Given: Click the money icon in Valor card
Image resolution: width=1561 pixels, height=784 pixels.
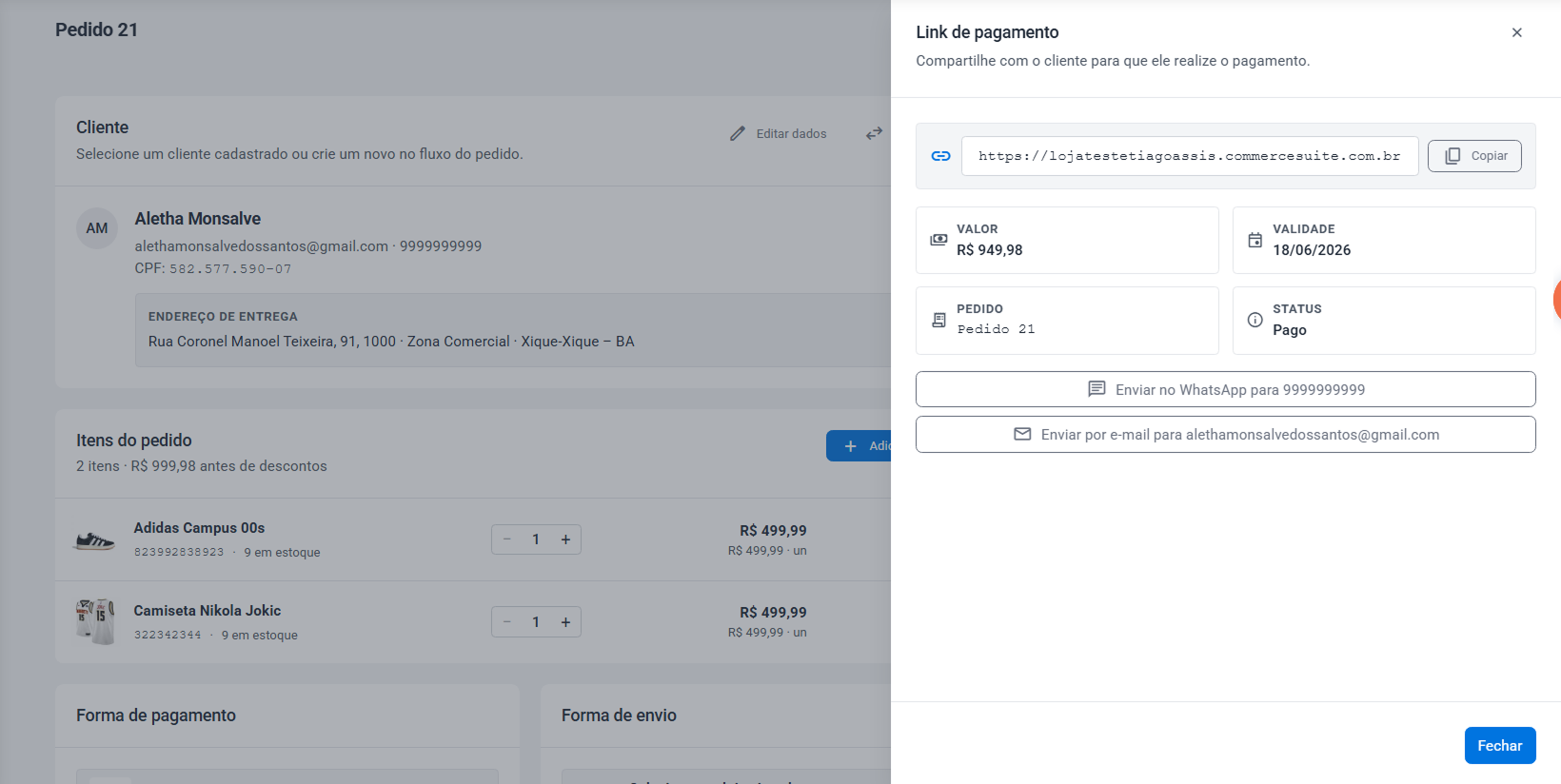Looking at the screenshot, I should pyautogui.click(x=939, y=240).
